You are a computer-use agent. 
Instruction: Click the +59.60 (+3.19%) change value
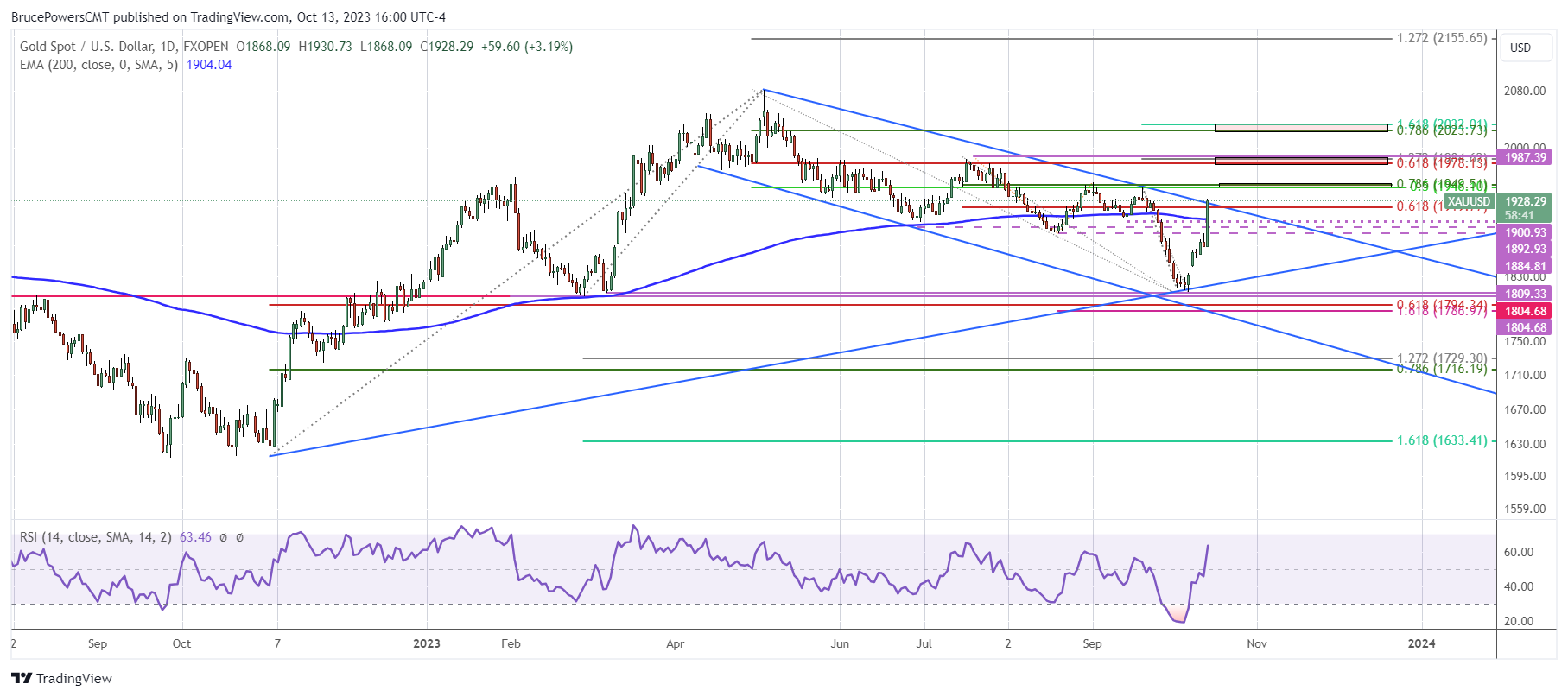527,47
